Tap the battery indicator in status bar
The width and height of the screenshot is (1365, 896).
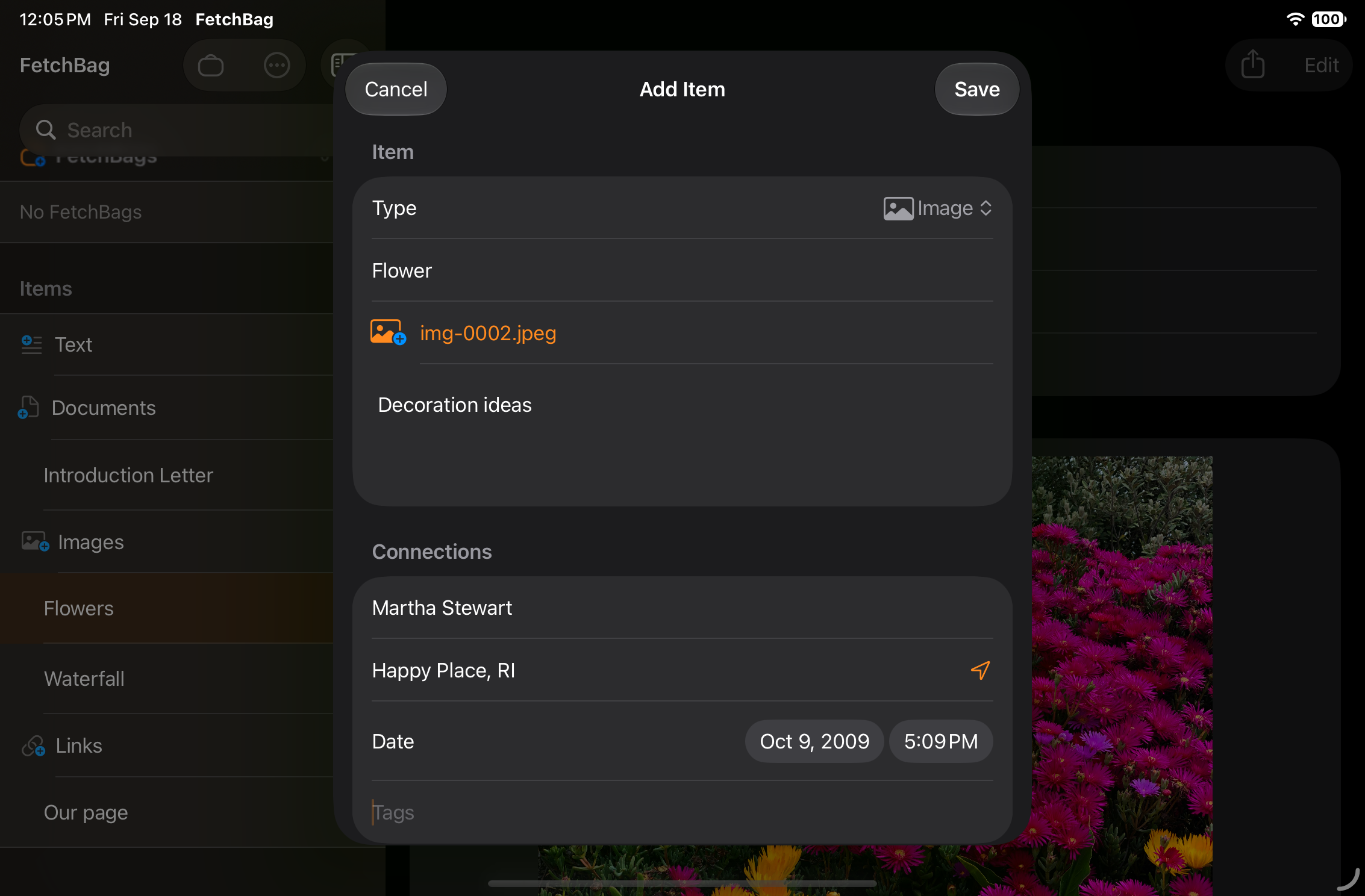[x=1328, y=19]
